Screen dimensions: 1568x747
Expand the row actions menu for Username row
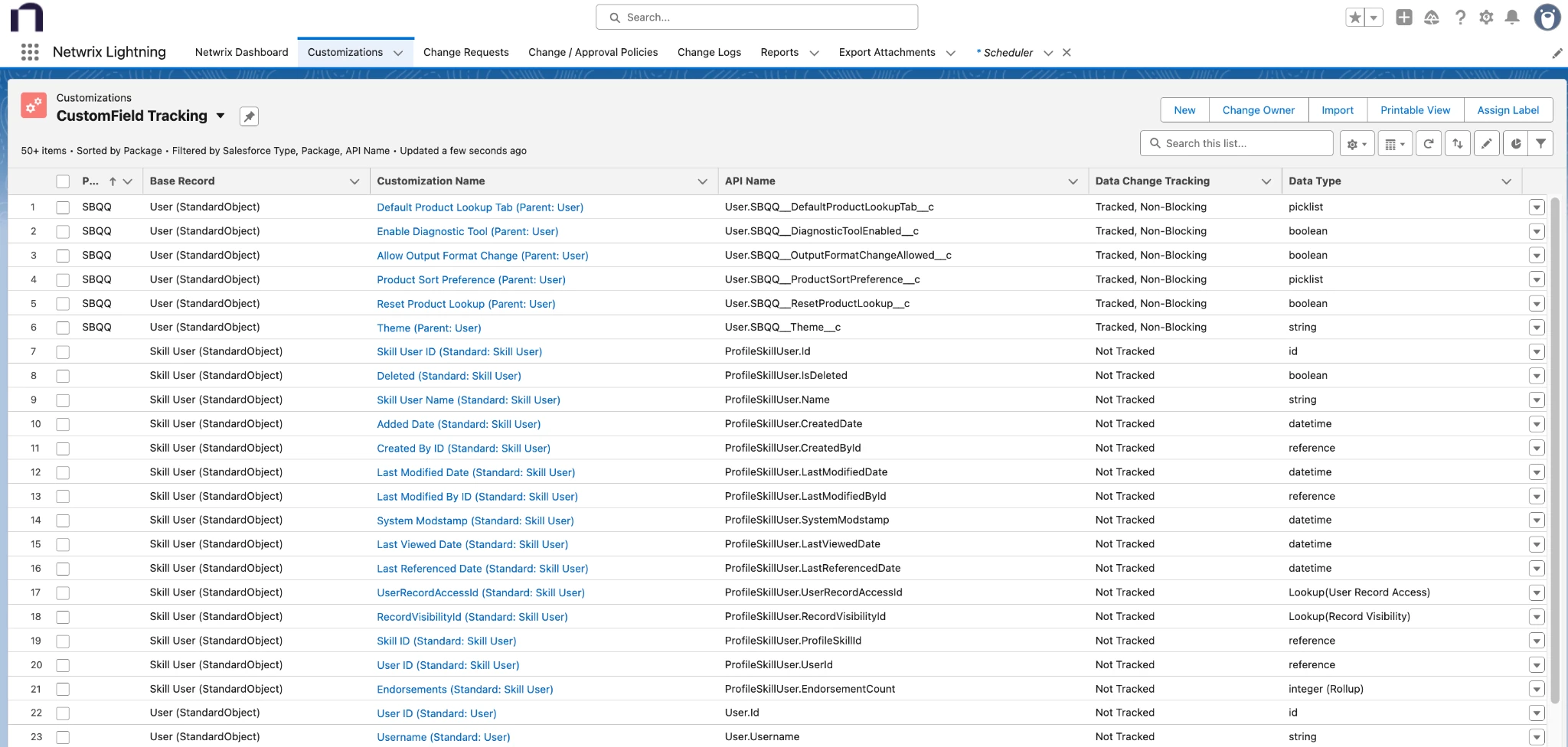click(x=1537, y=736)
